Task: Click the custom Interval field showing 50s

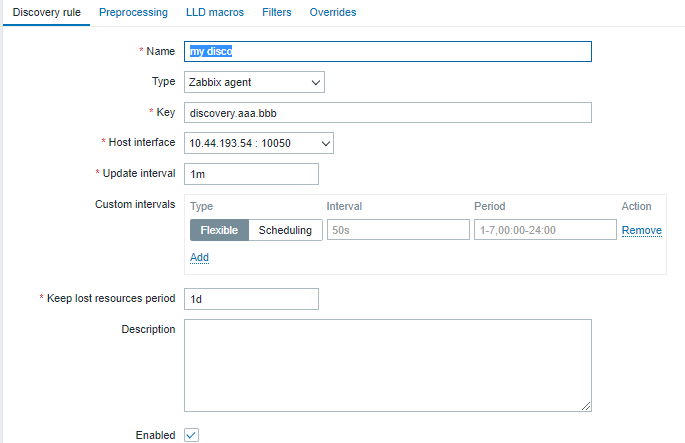Action: click(398, 230)
